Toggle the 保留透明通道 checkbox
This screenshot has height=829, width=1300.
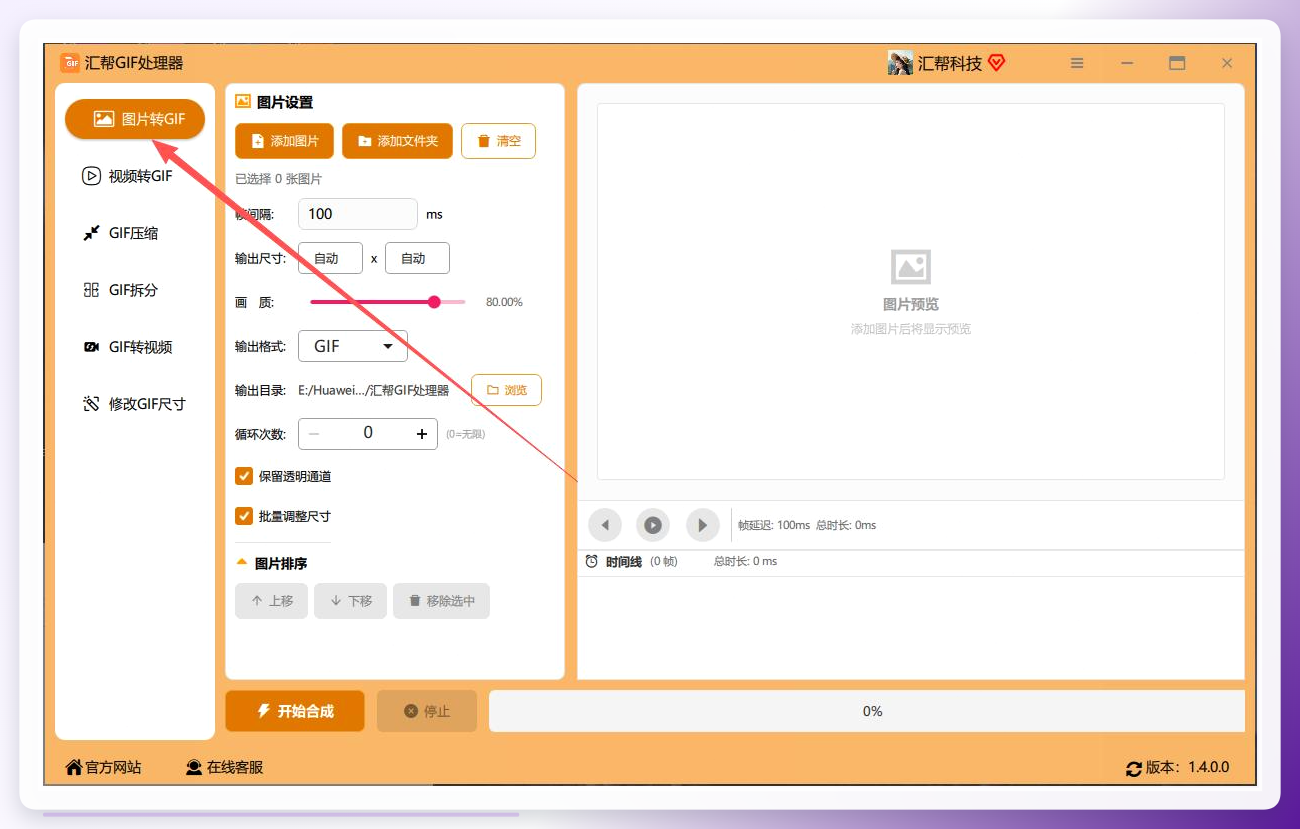[243, 476]
